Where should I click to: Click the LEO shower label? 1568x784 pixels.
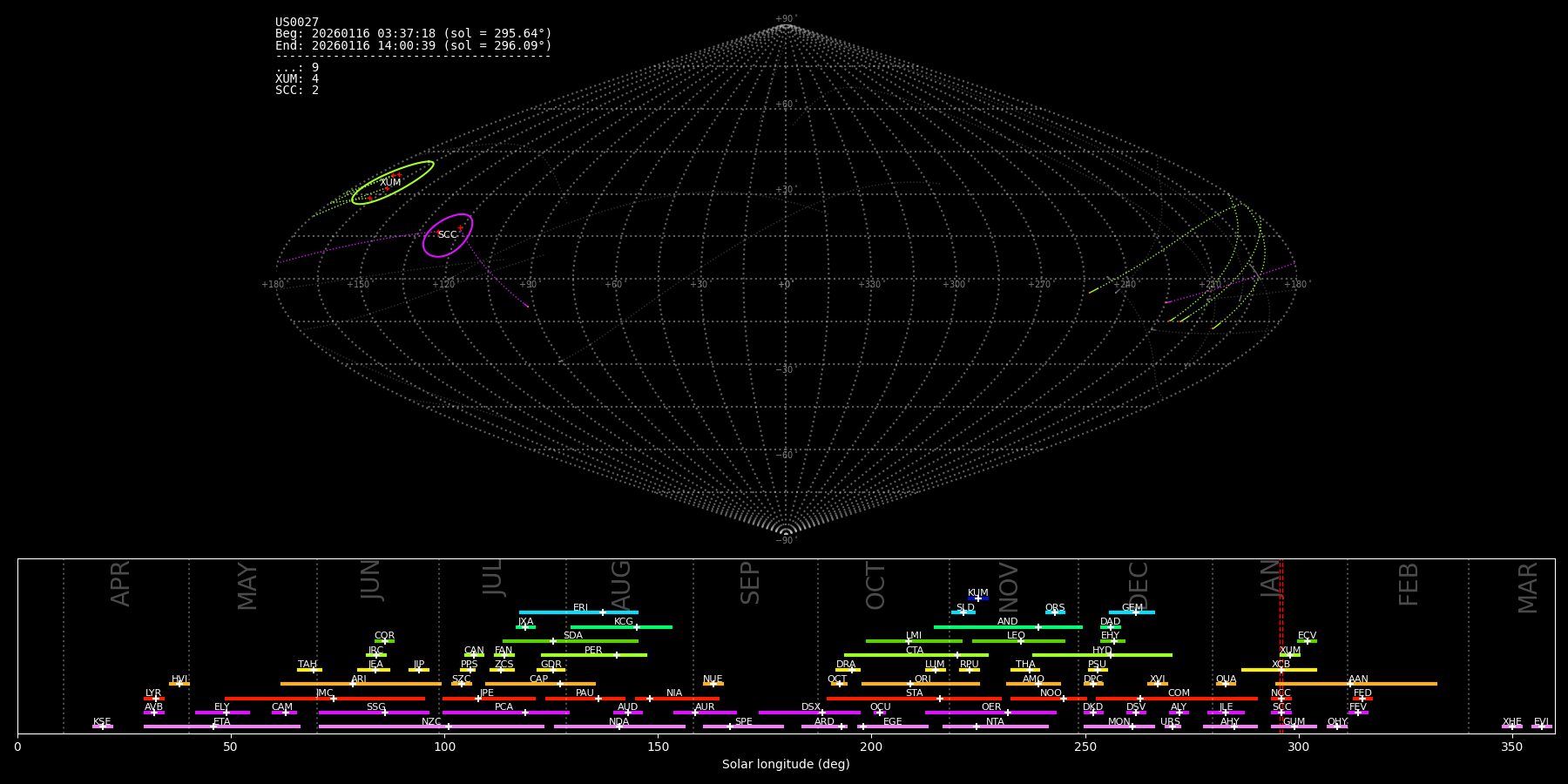coord(1017,636)
